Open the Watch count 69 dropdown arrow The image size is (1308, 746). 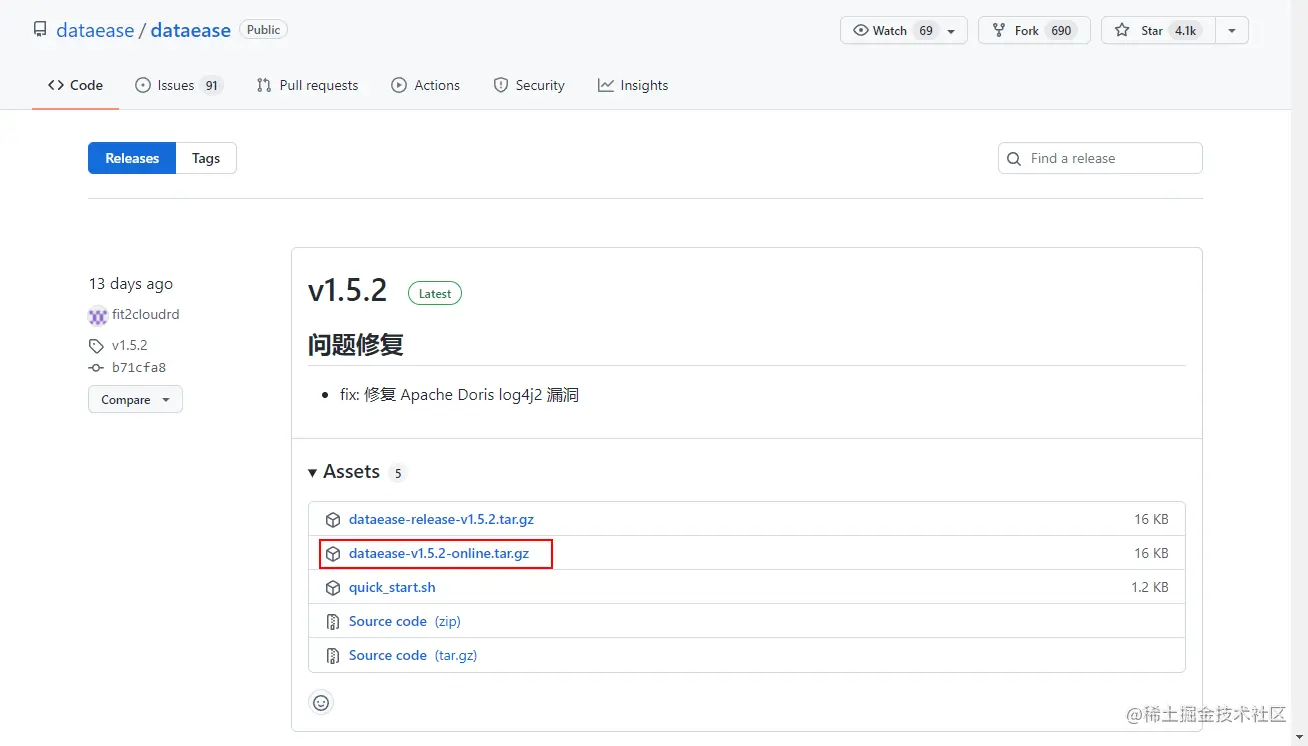[951, 31]
